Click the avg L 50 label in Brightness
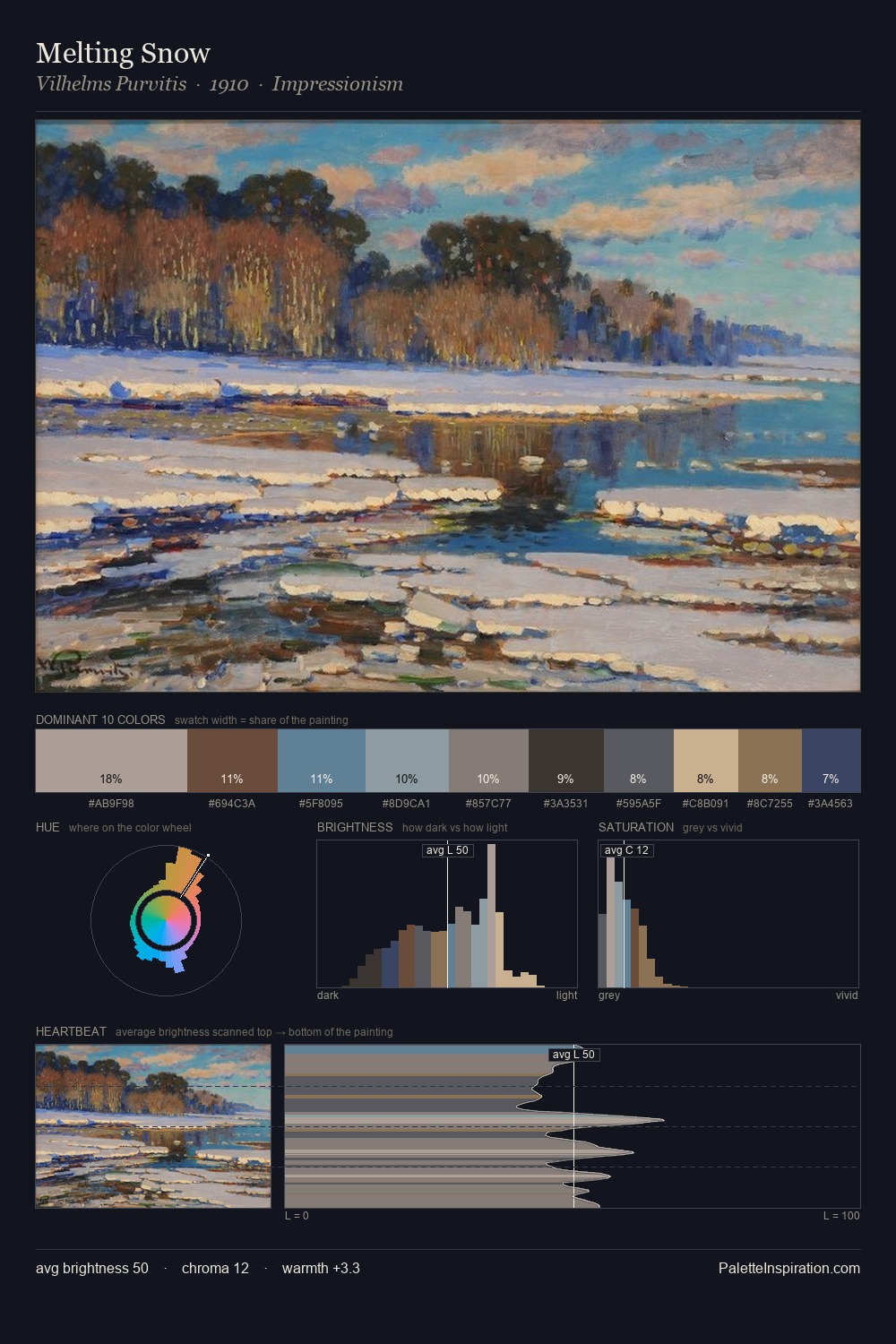The width and height of the screenshot is (896, 1344). pos(447,850)
